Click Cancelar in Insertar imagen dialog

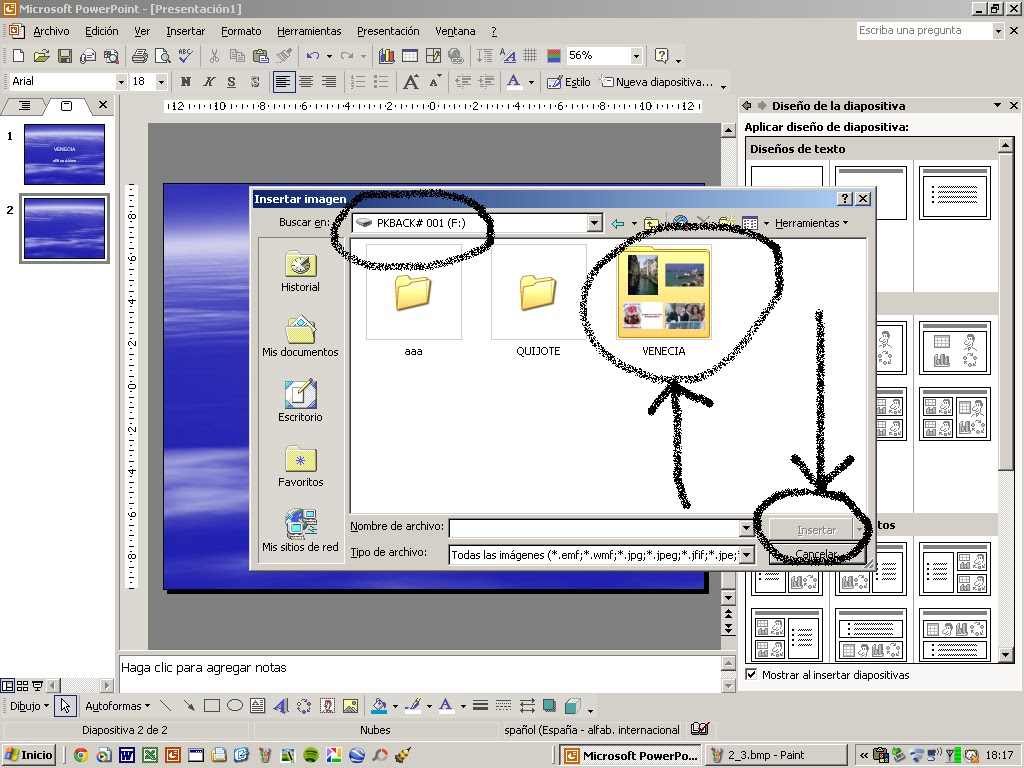click(816, 554)
